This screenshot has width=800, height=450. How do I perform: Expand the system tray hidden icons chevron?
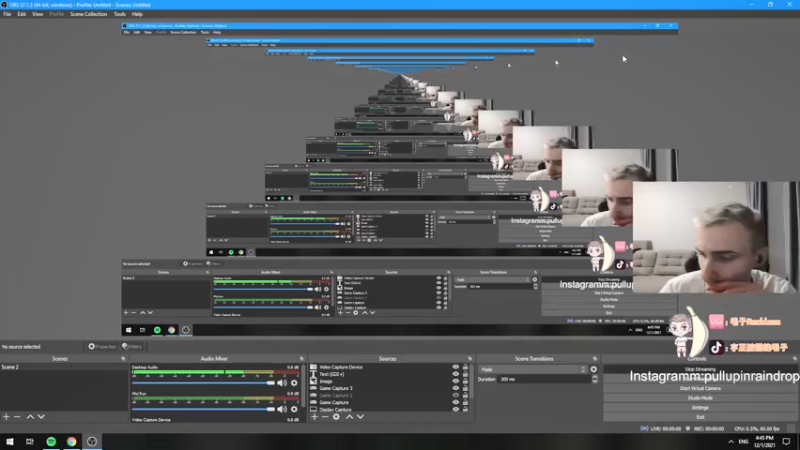tap(731, 441)
